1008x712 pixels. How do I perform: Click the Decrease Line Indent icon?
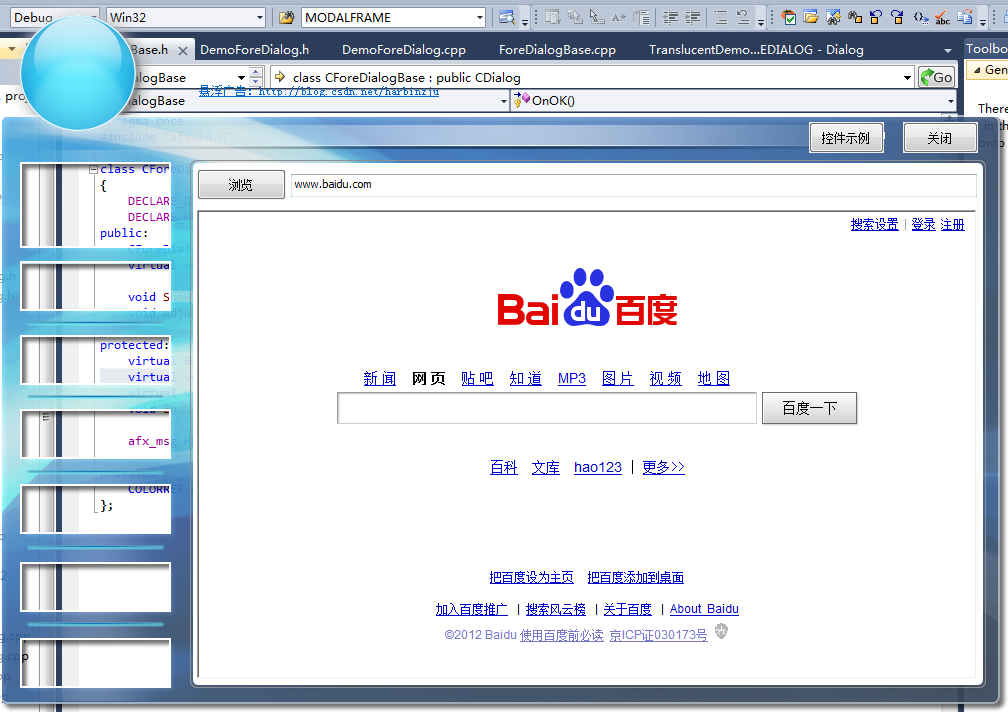click(x=670, y=18)
